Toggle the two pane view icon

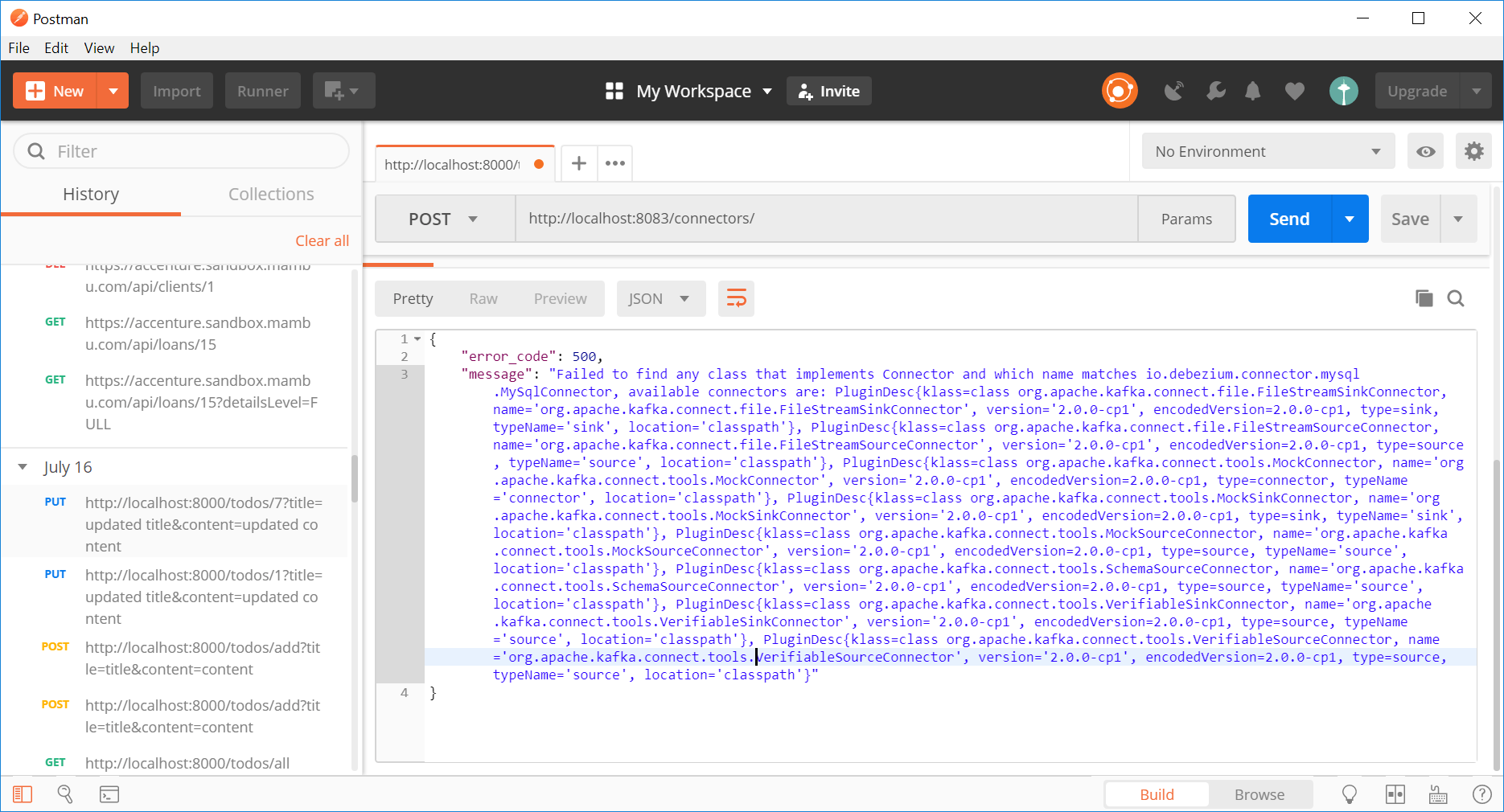coord(1395,794)
